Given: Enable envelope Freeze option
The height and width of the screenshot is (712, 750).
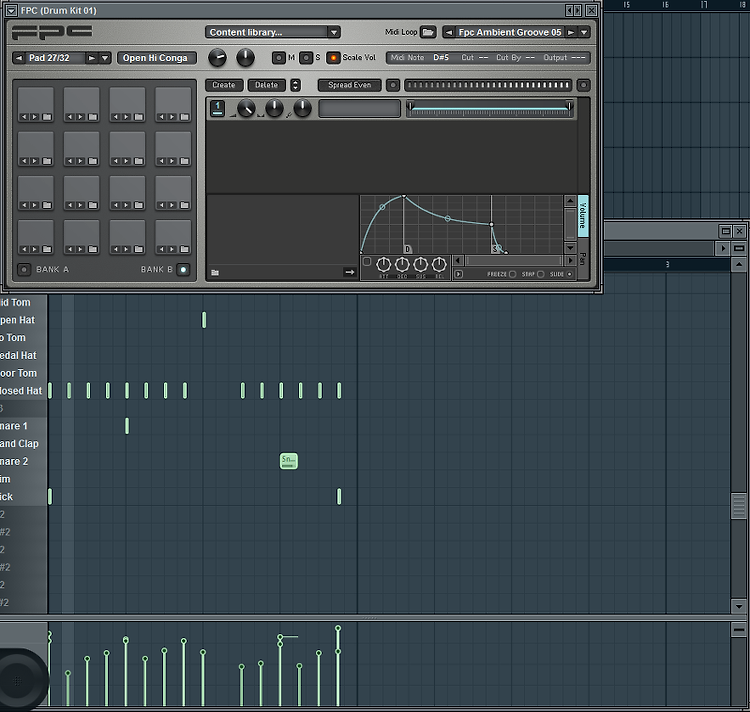Looking at the screenshot, I should click(x=512, y=274).
